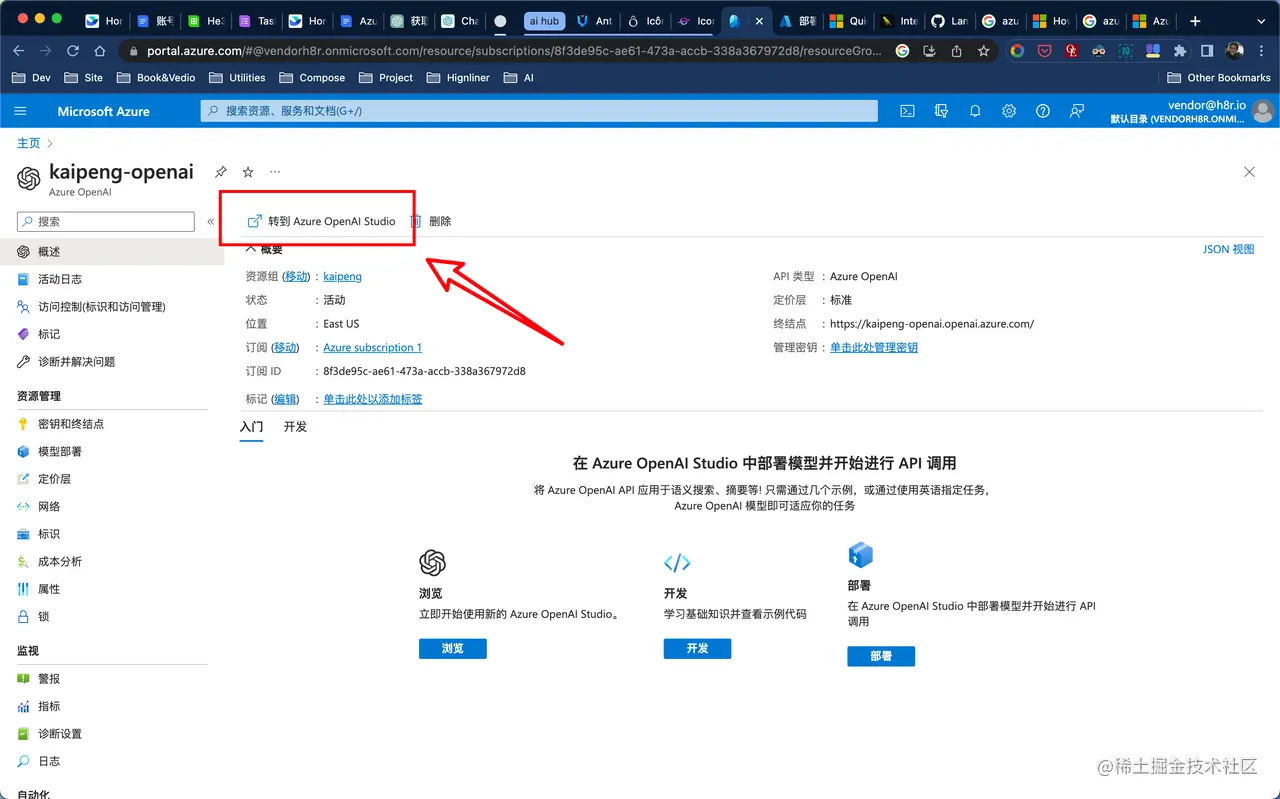
Task: Go to 主页 breadcrumb
Action: [28, 143]
